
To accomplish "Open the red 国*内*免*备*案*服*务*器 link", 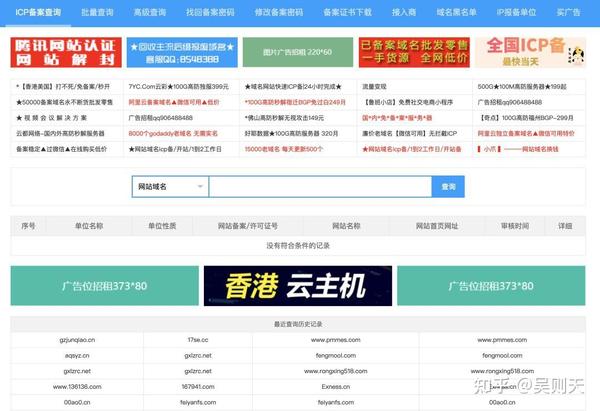I will pyautogui.click(x=397, y=118).
